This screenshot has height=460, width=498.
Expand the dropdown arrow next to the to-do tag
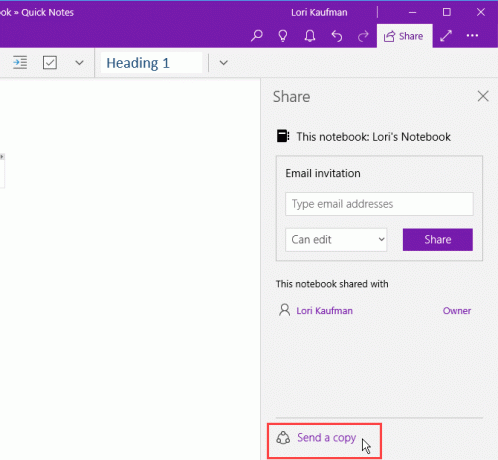pos(79,63)
